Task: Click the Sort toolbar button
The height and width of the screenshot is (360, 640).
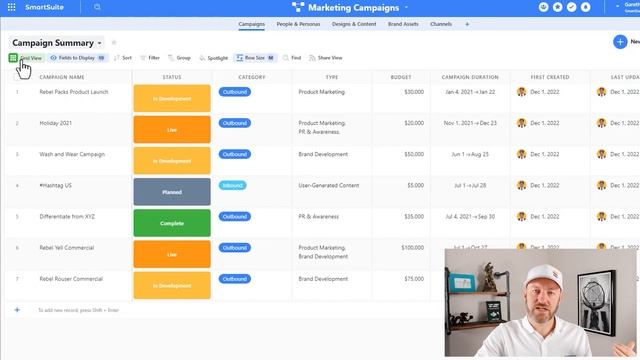Action: [123, 58]
